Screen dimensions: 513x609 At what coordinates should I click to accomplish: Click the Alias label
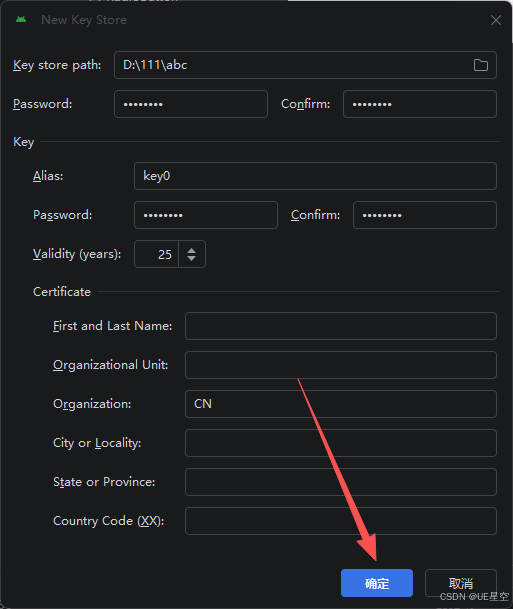tap(48, 176)
